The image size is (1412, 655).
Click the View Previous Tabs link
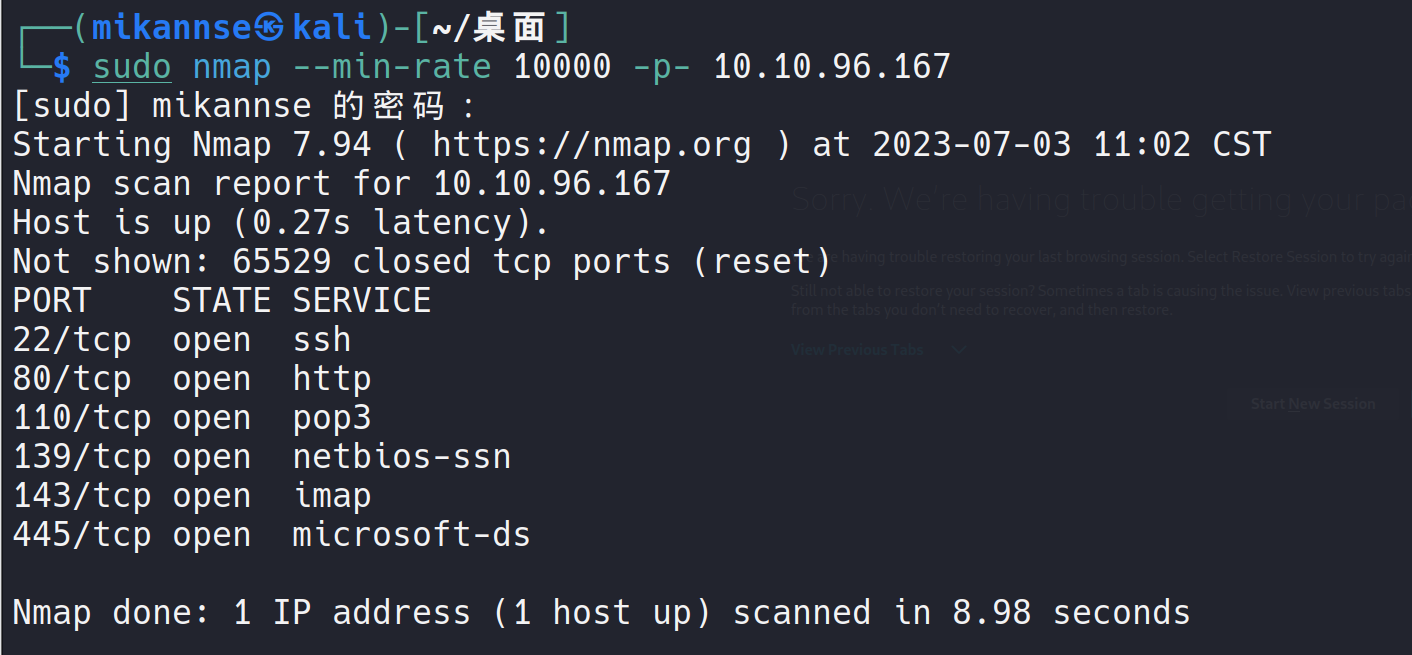(x=857, y=350)
